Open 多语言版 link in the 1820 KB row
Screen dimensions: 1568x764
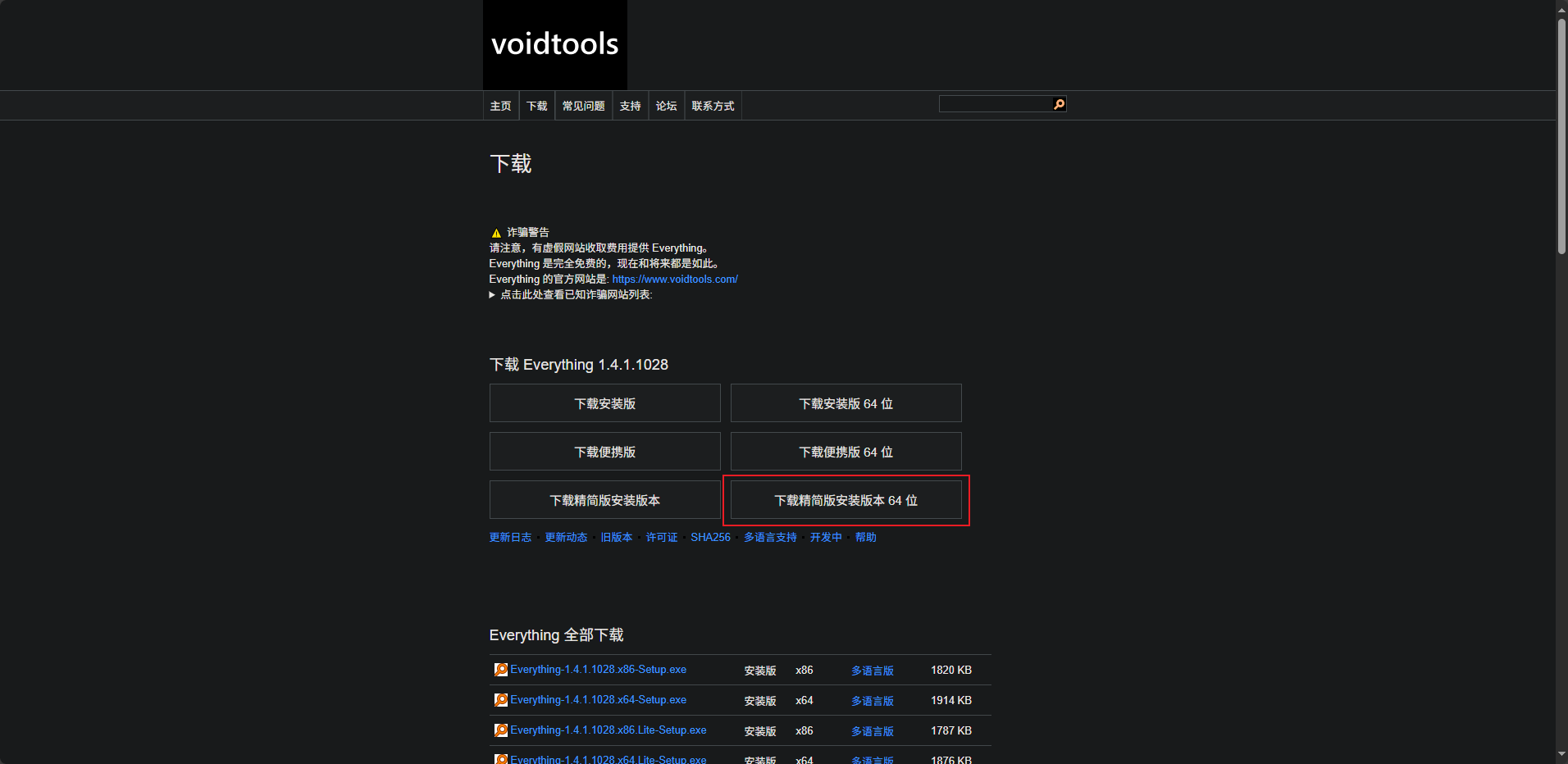pos(873,671)
